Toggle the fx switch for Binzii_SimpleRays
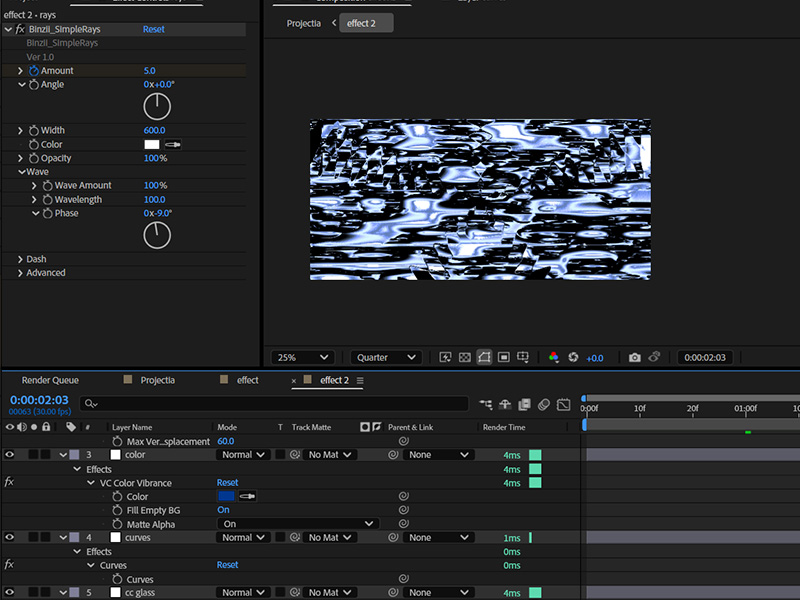 pos(20,30)
